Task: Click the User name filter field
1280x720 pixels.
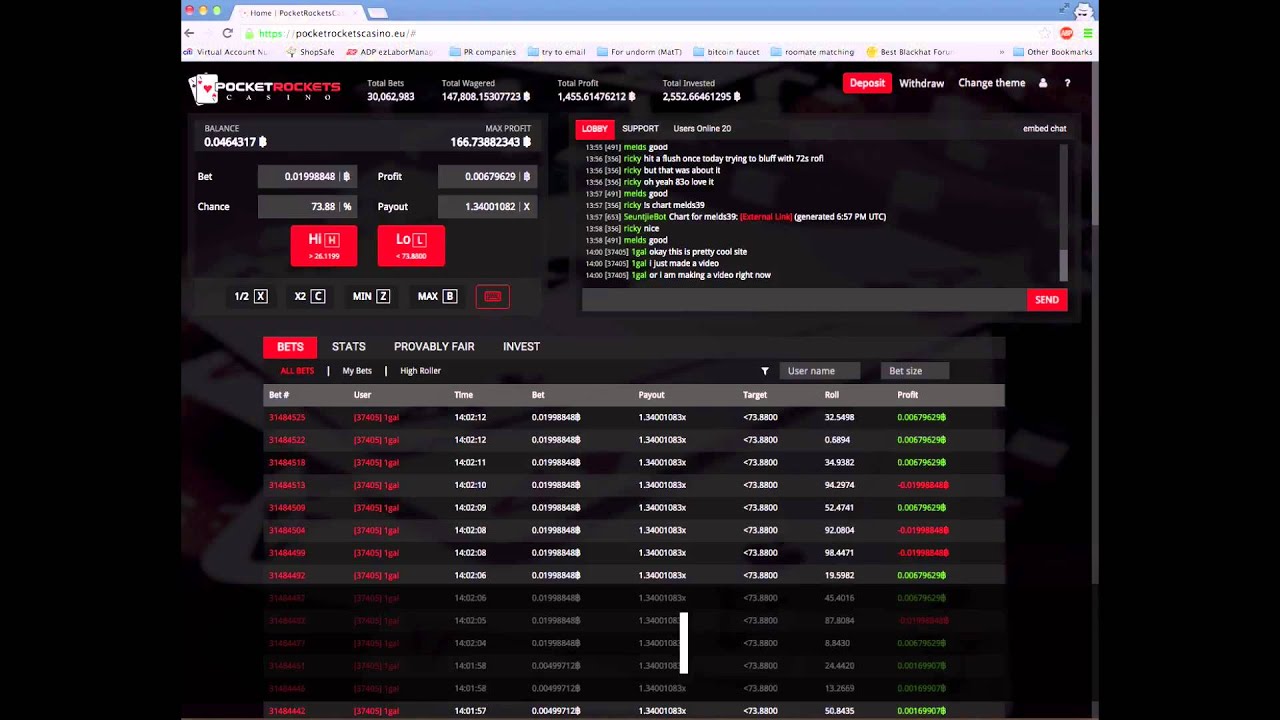Action: pyautogui.click(x=819, y=371)
